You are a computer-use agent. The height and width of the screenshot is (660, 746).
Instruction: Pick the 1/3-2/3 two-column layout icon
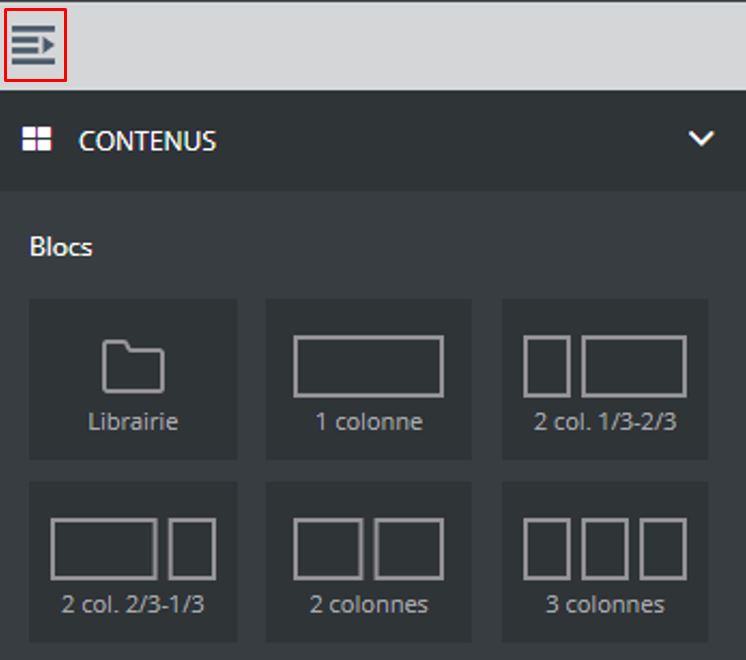click(605, 366)
